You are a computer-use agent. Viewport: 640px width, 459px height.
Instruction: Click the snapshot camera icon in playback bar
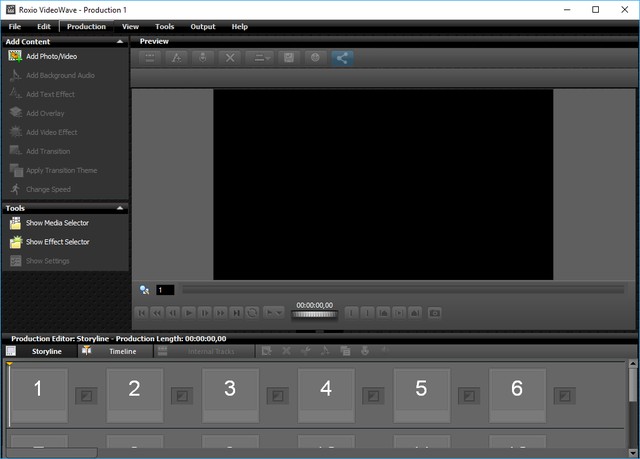[x=435, y=313]
